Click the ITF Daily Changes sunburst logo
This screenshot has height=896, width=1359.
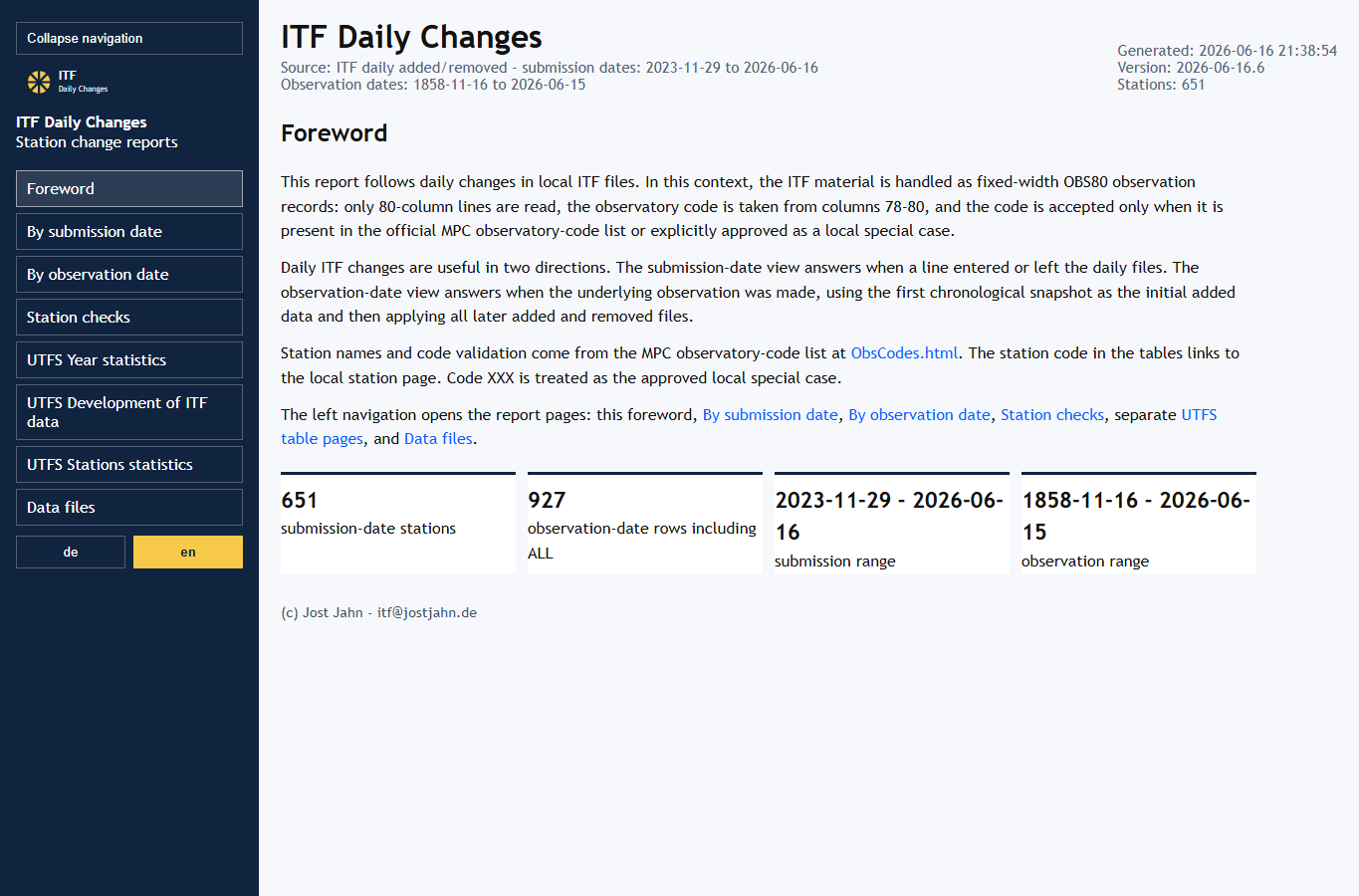click(x=39, y=82)
